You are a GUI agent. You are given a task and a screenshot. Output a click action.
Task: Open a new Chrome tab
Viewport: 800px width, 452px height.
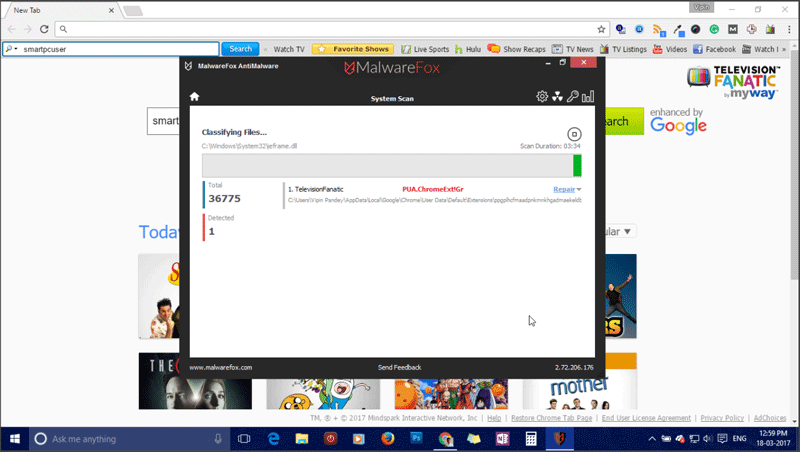133,11
